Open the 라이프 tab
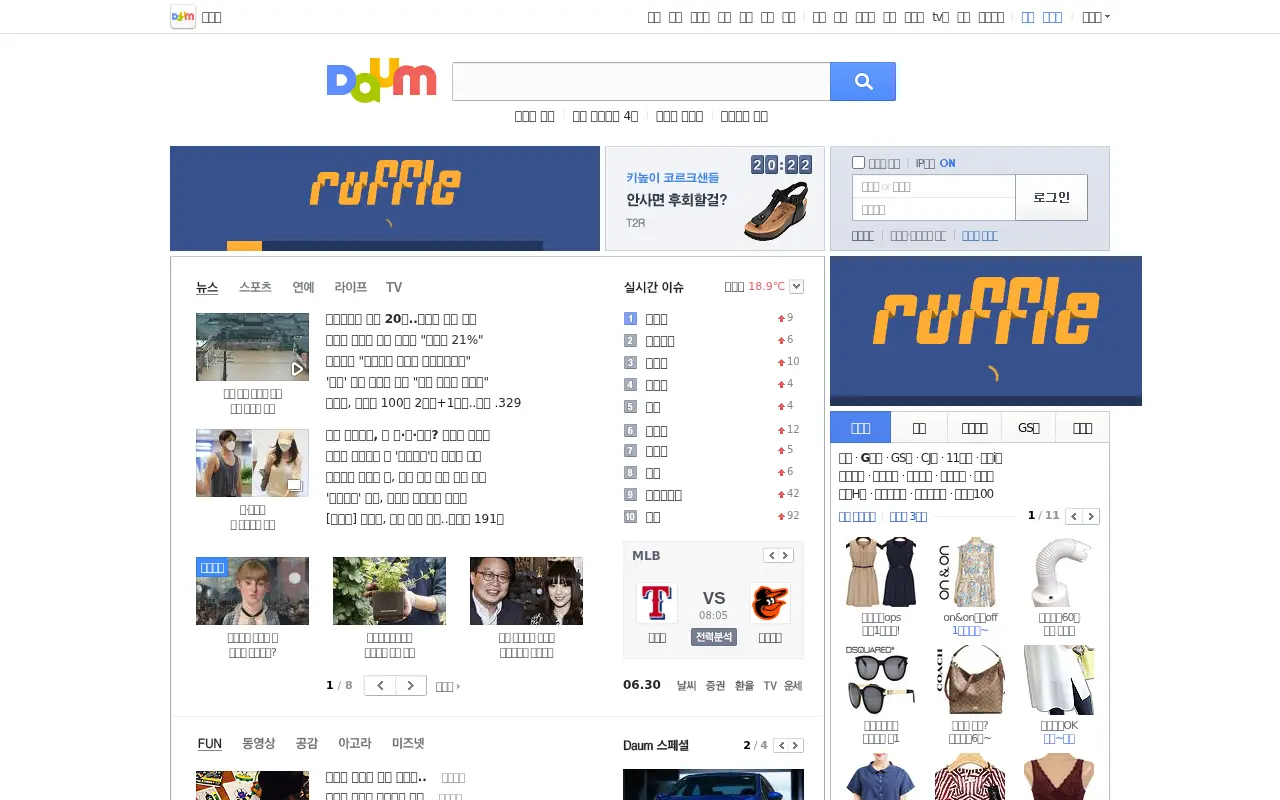The image size is (1280, 800). coord(351,287)
